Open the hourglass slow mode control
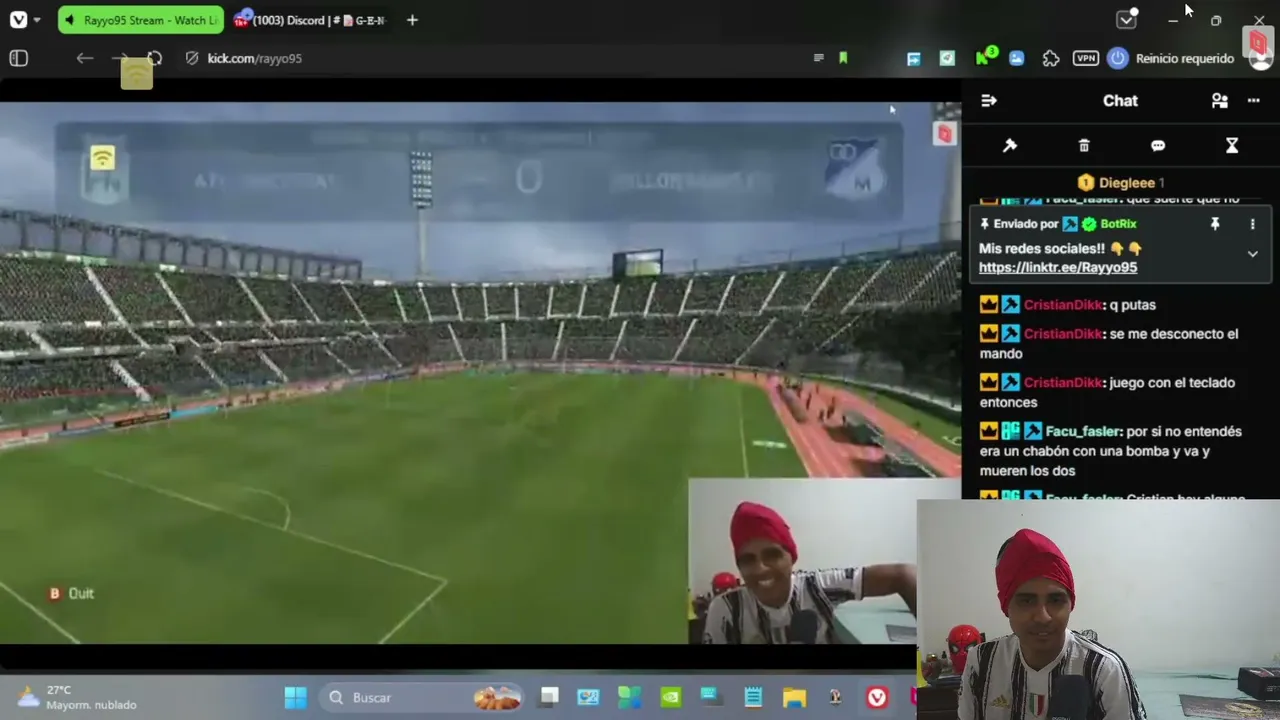This screenshot has height=720, width=1280. pos(1232,146)
